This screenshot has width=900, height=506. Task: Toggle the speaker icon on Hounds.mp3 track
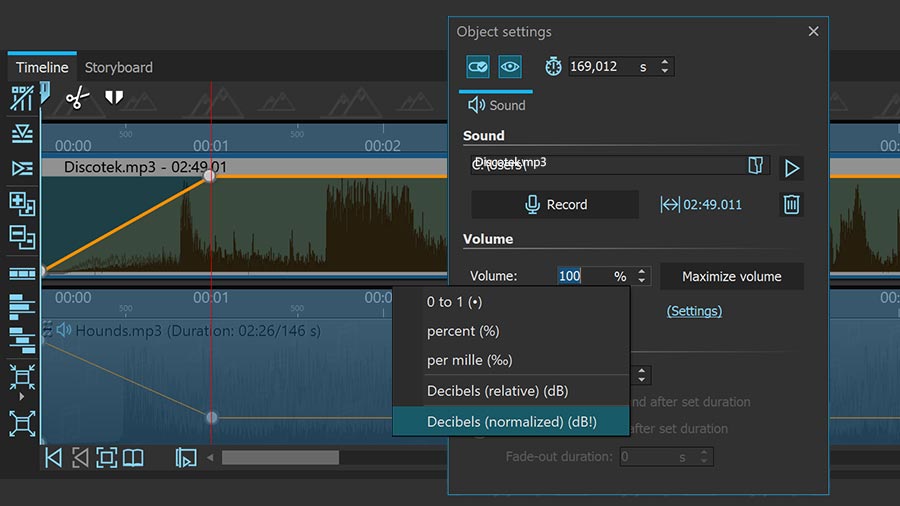(x=64, y=330)
